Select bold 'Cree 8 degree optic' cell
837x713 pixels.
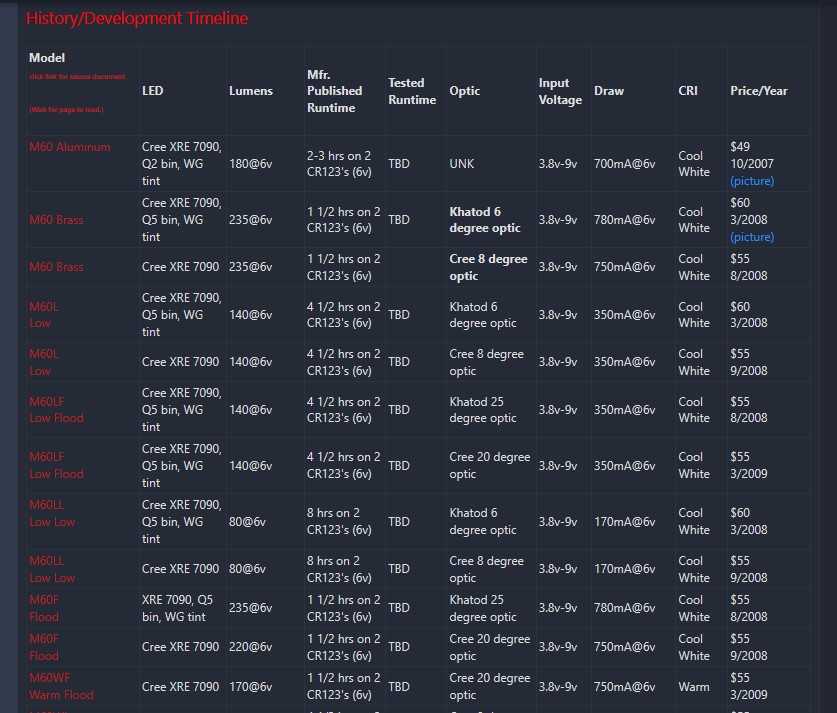pyautogui.click(x=488, y=267)
